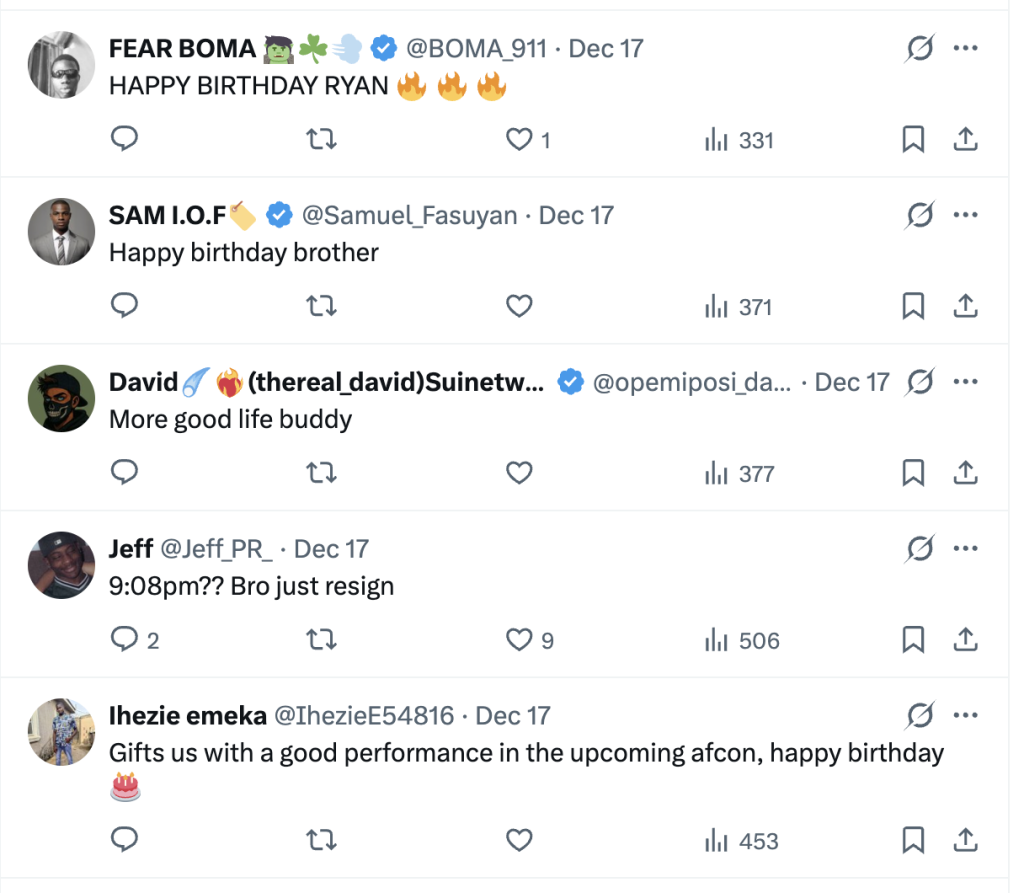Click the Grok actions icon on Jeff's tweet
The width and height of the screenshot is (1024, 893).
coord(919,548)
